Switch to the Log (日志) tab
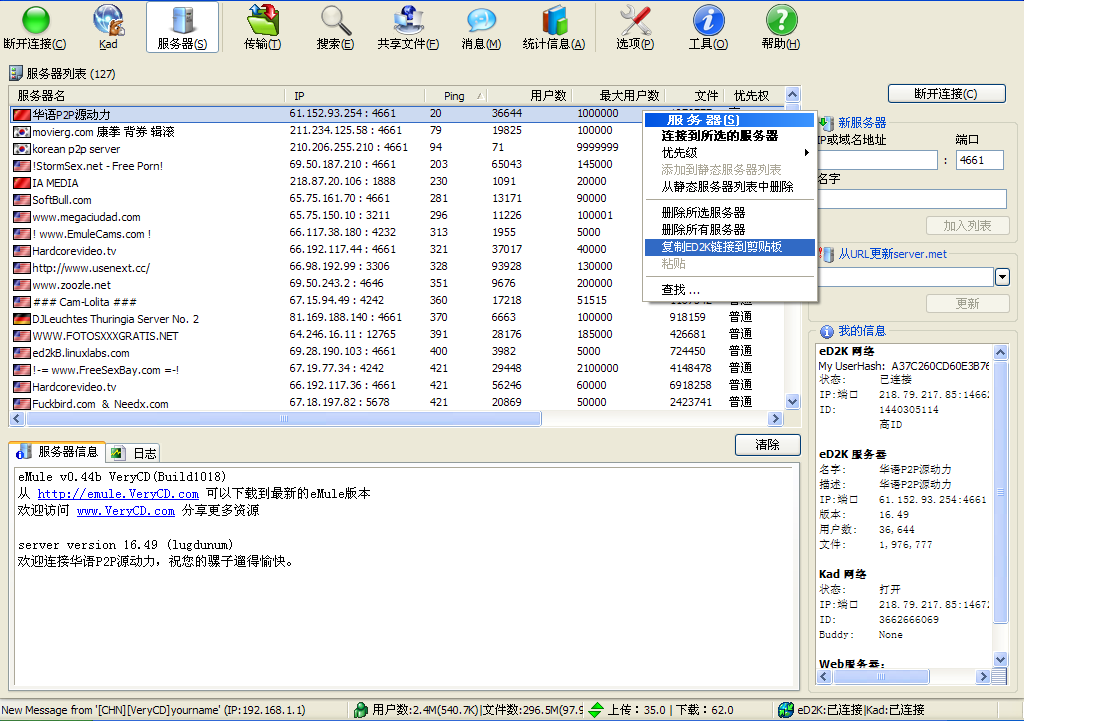Viewport: 1117px width, 721px height. click(135, 453)
